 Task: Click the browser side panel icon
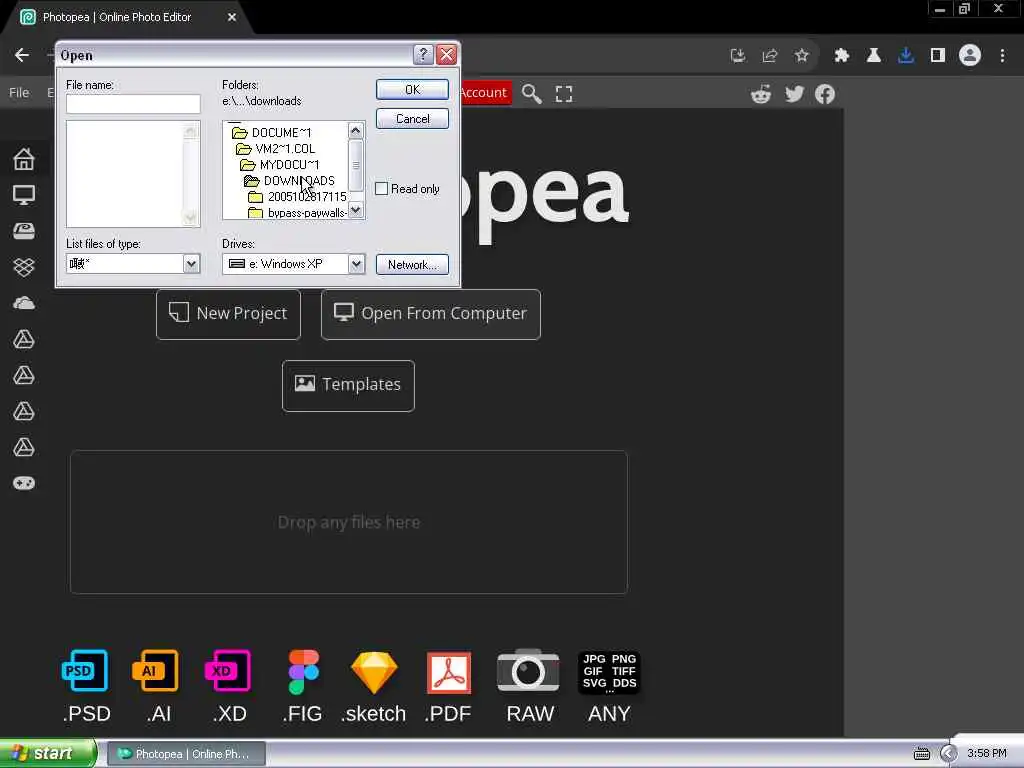(x=938, y=56)
